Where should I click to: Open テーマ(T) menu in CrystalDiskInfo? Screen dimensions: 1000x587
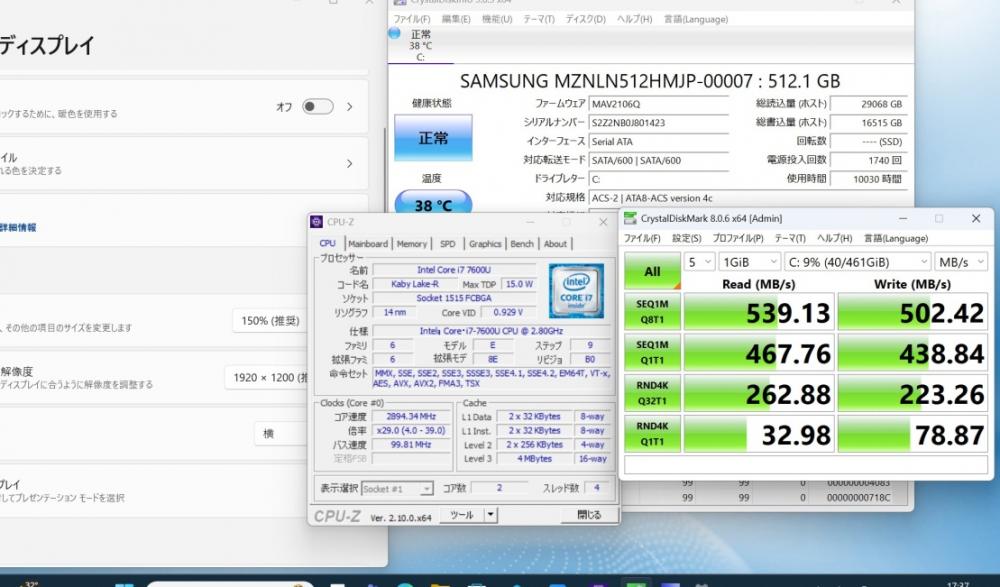click(x=539, y=19)
